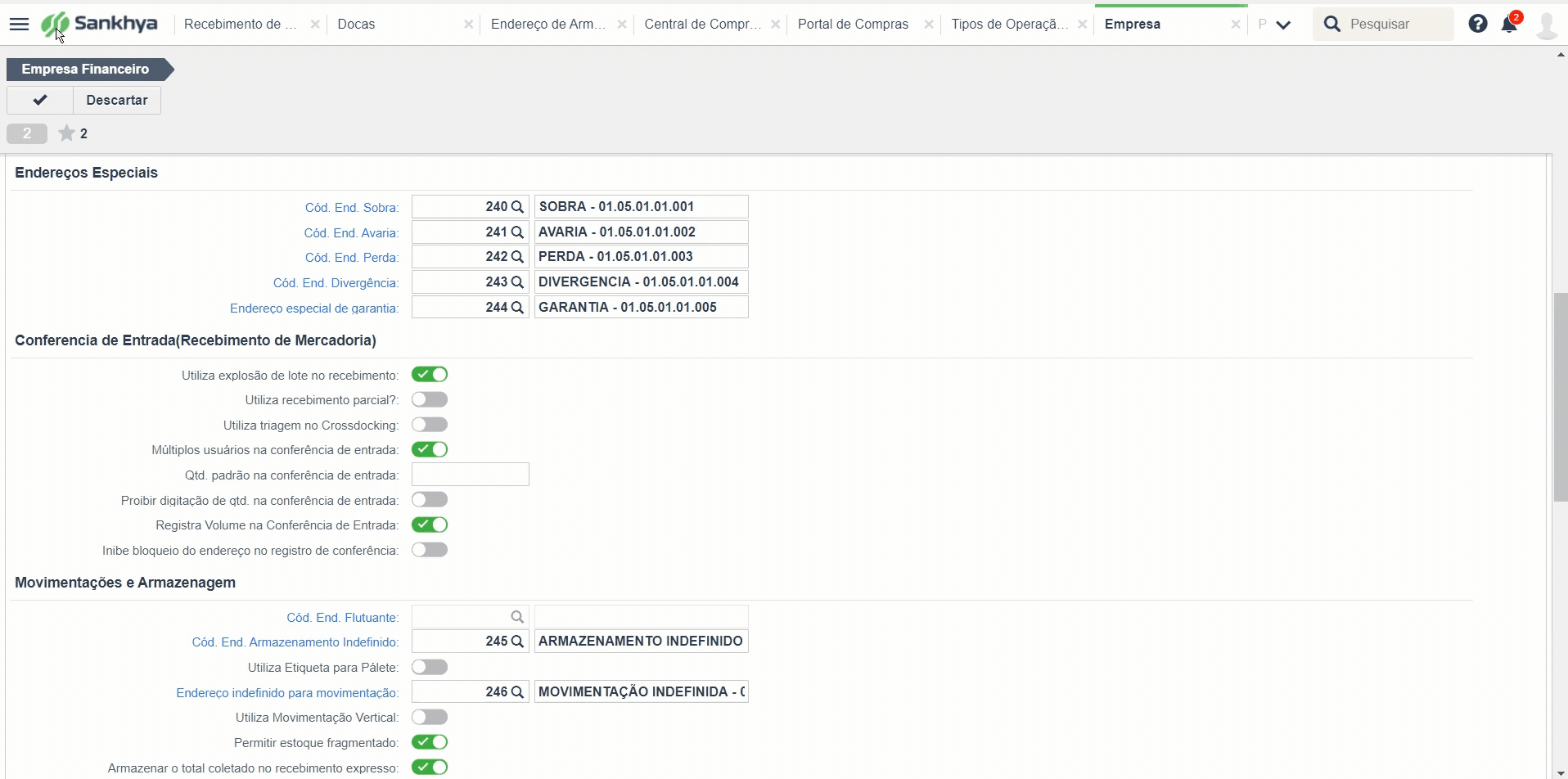
Task: Open the user profile avatar
Action: point(1547,25)
